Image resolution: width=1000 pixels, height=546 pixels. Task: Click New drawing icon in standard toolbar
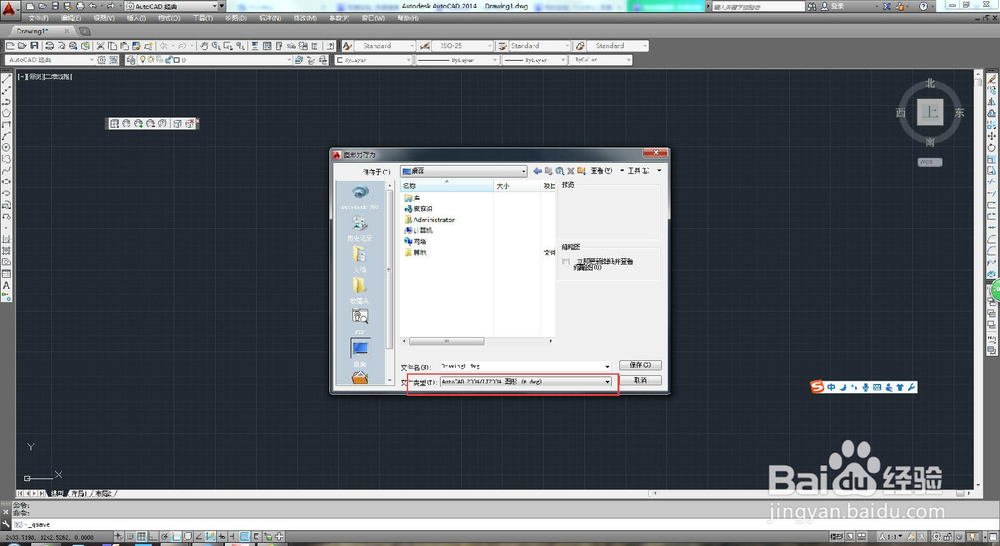10,46
